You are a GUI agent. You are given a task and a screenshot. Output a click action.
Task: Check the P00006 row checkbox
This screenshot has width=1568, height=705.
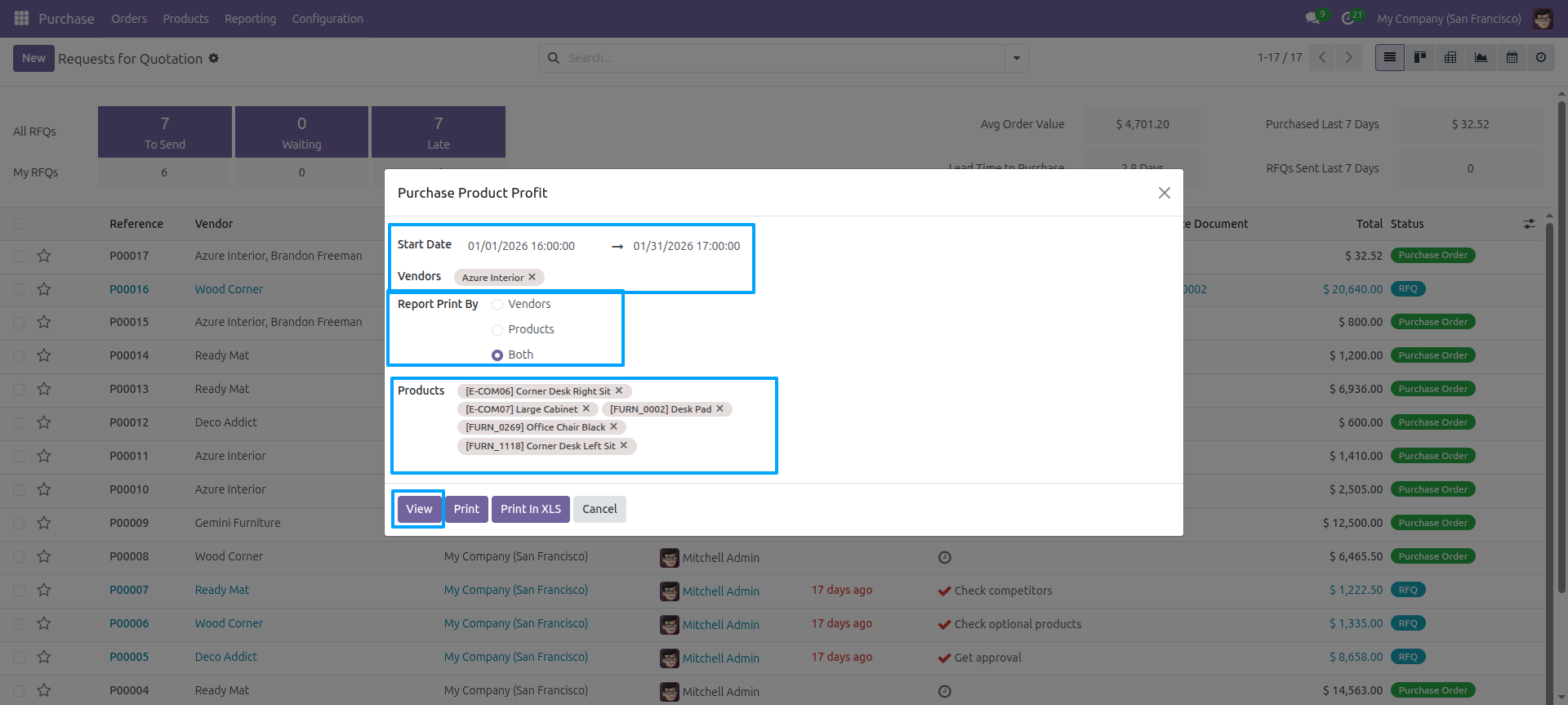coord(19,624)
